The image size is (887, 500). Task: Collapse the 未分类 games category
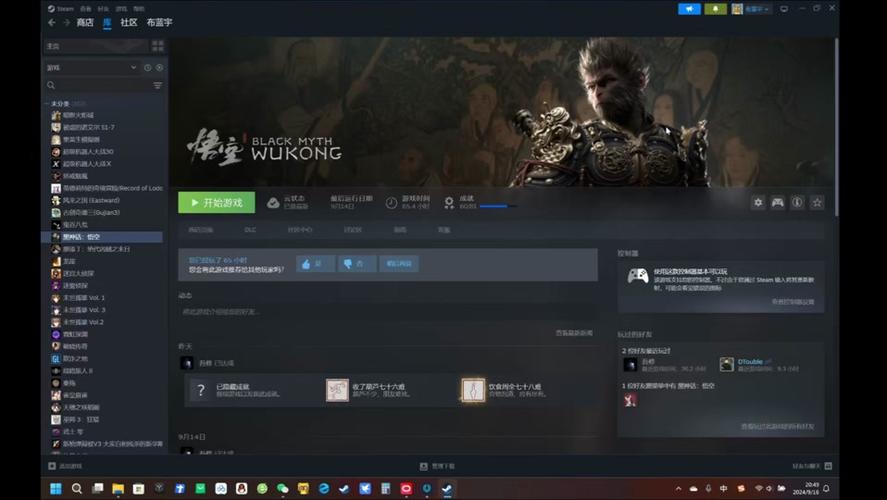[x=47, y=104]
